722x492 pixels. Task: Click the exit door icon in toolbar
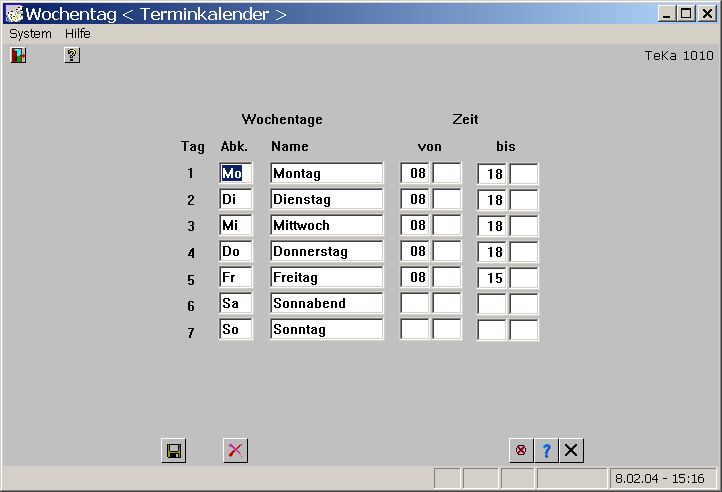tap(17, 56)
